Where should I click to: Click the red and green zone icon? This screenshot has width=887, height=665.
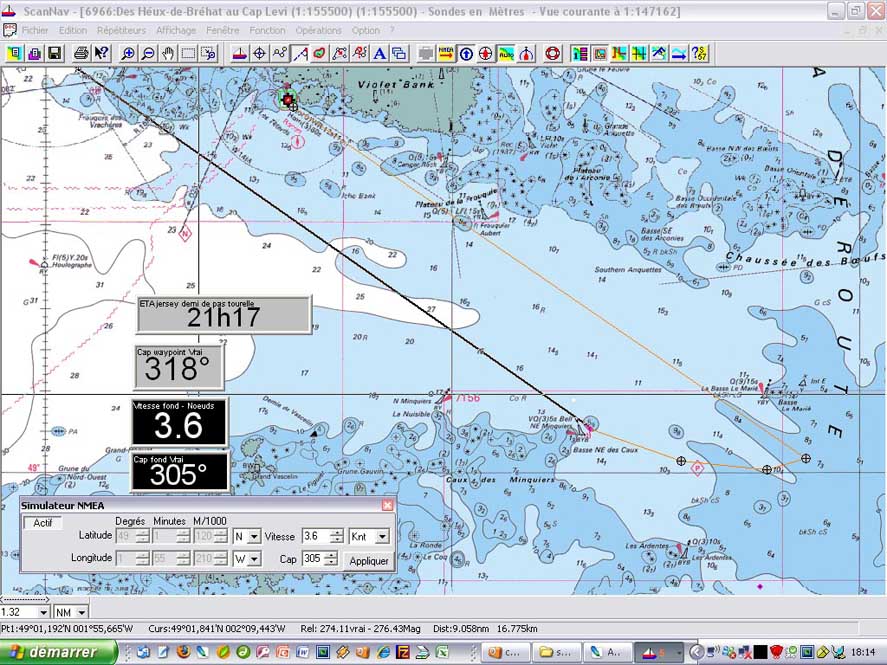320,54
